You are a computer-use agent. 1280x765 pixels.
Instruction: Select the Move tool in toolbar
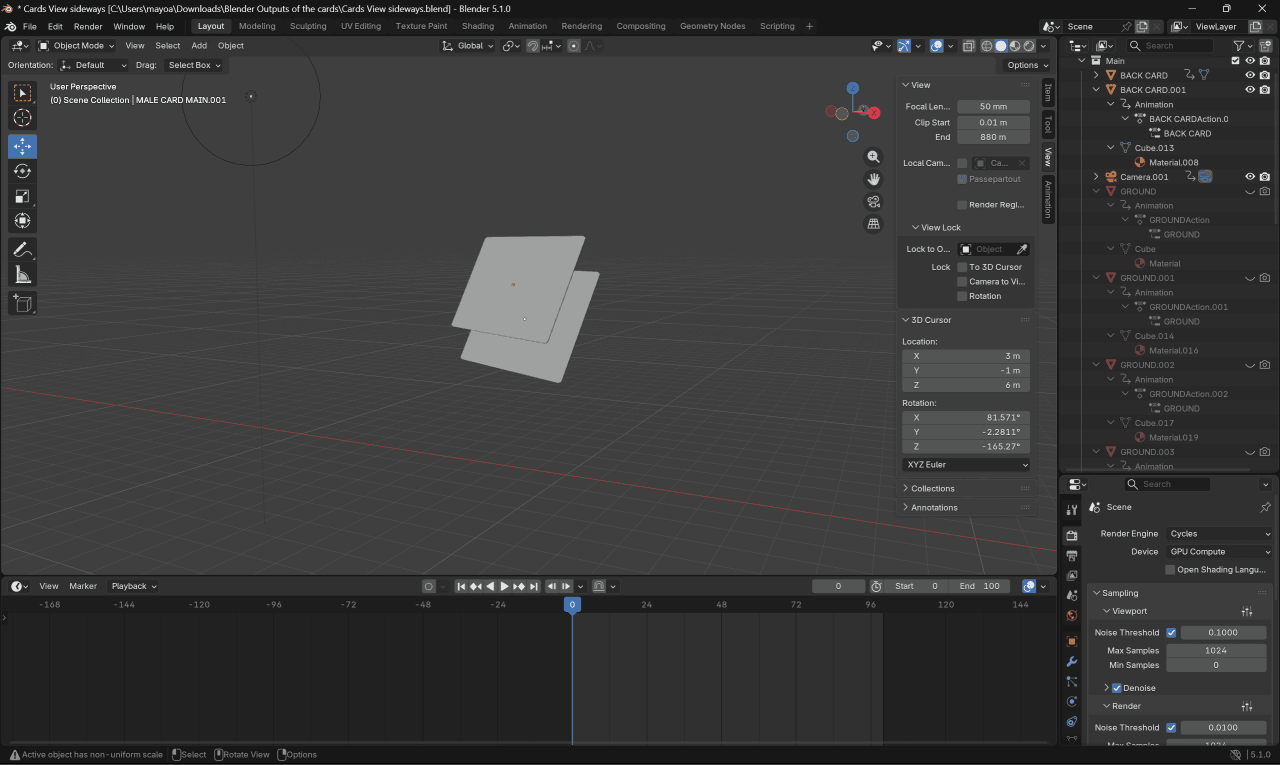[22, 146]
